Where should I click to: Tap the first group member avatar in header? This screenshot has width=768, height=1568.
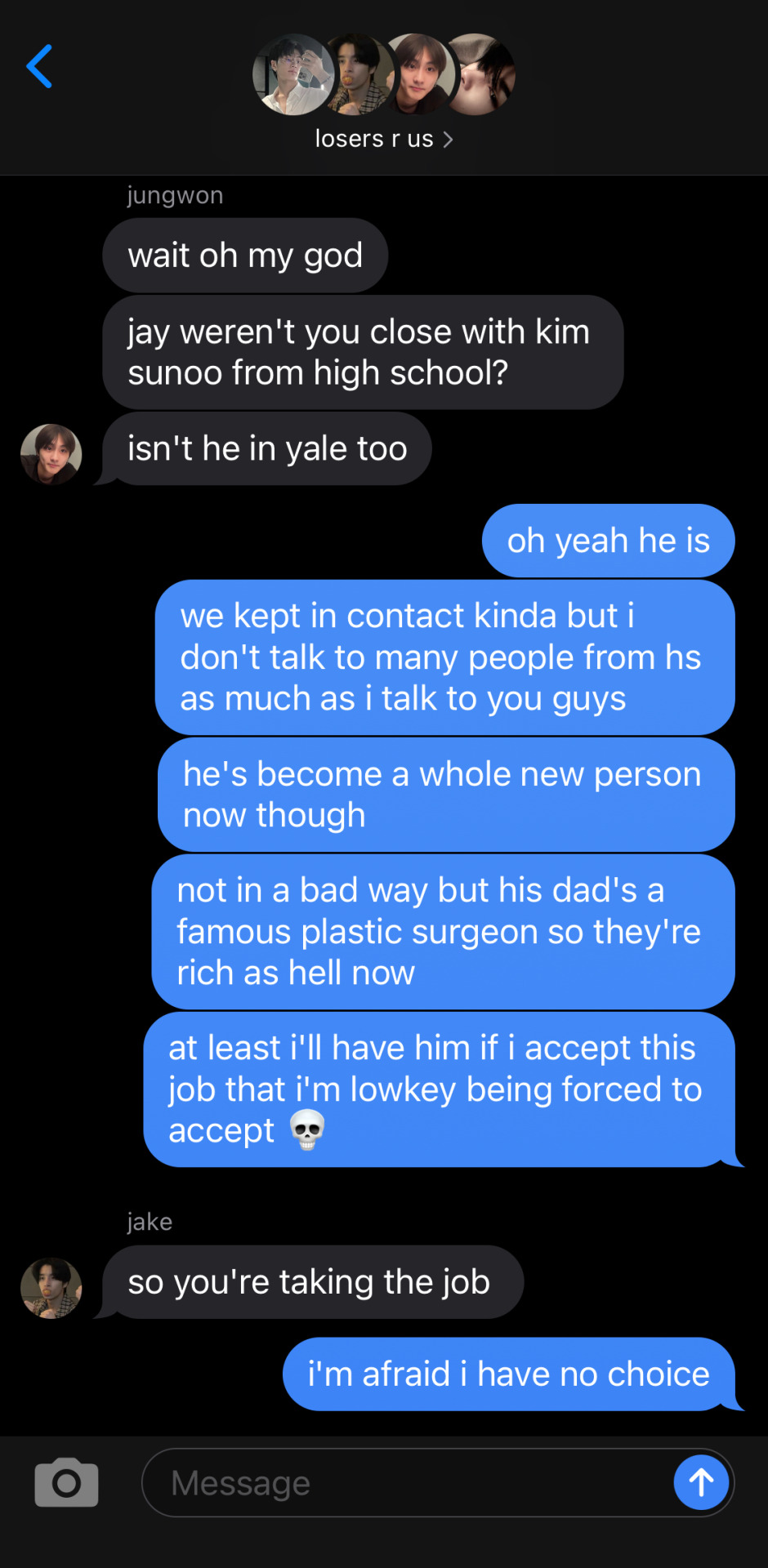click(294, 74)
